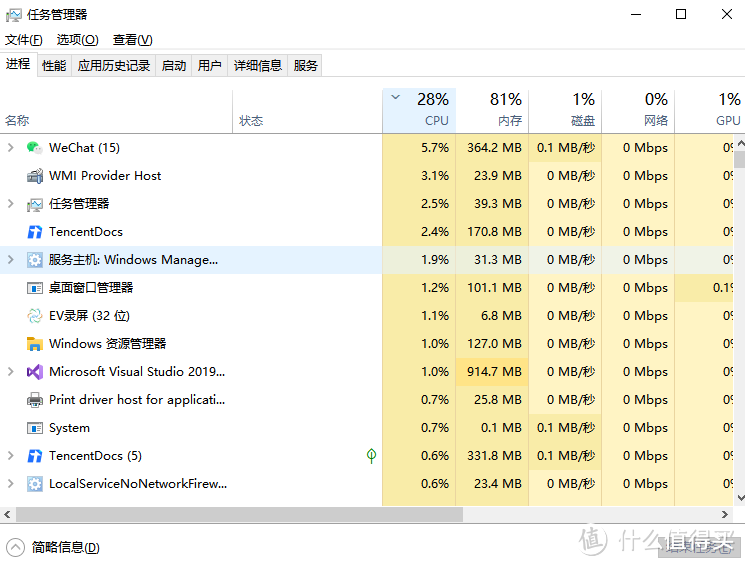Click the System process icon
The width and height of the screenshot is (745, 566).
coord(35,428)
